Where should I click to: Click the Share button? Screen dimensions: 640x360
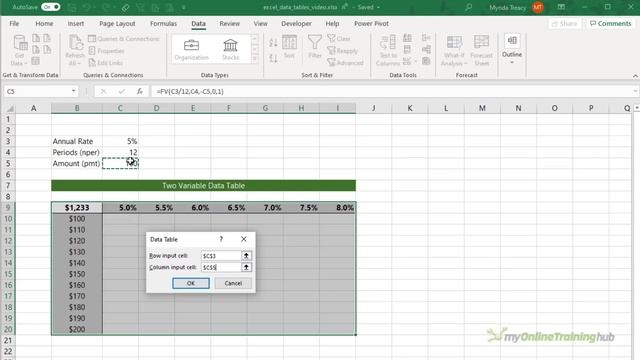(565, 24)
